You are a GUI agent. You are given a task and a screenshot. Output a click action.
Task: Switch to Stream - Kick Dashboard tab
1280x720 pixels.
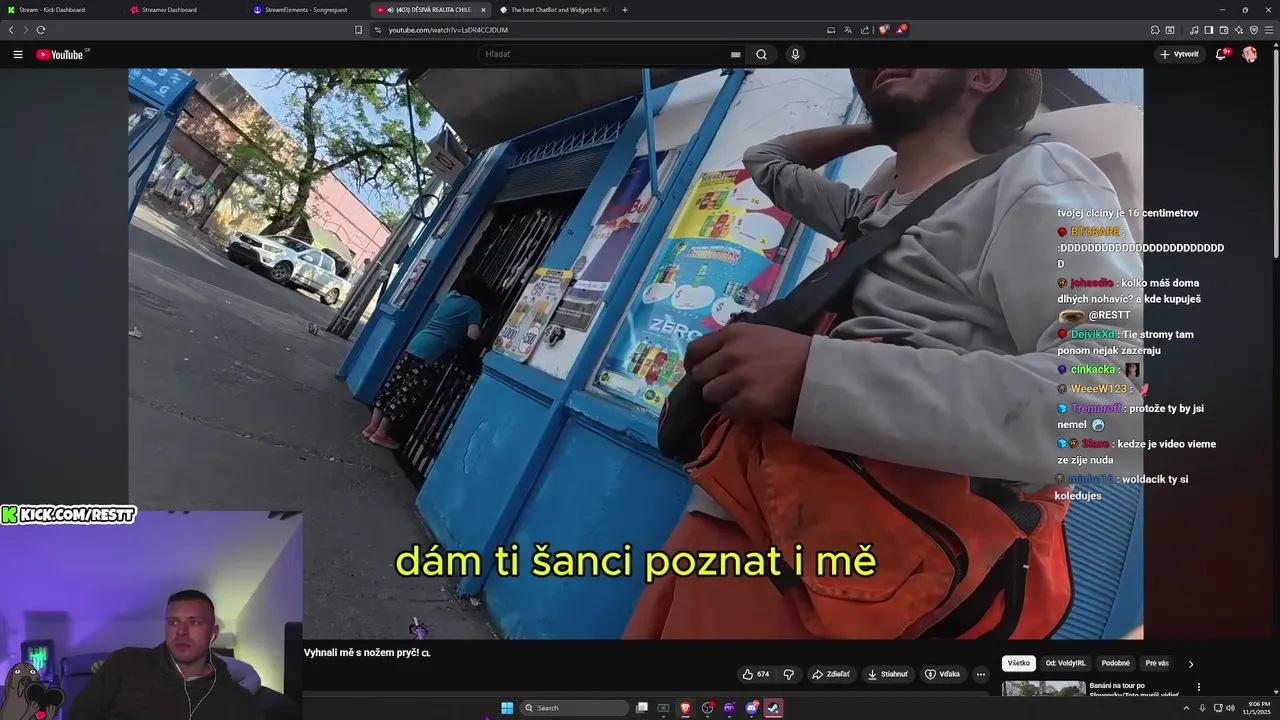pyautogui.click(x=62, y=9)
